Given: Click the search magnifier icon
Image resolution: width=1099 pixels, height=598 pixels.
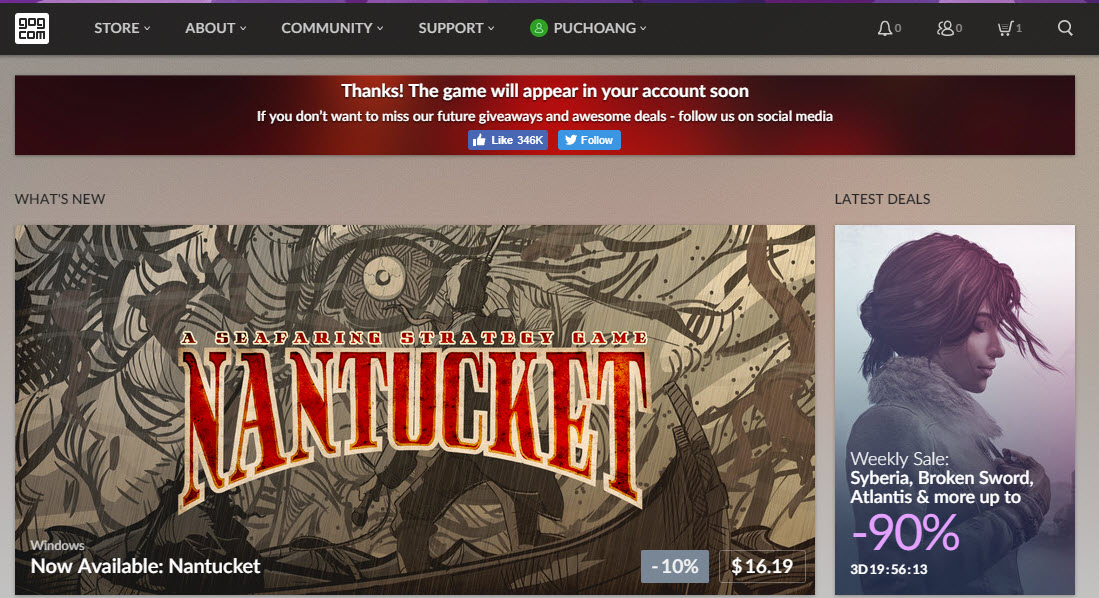Looking at the screenshot, I should pyautogui.click(x=1065, y=28).
